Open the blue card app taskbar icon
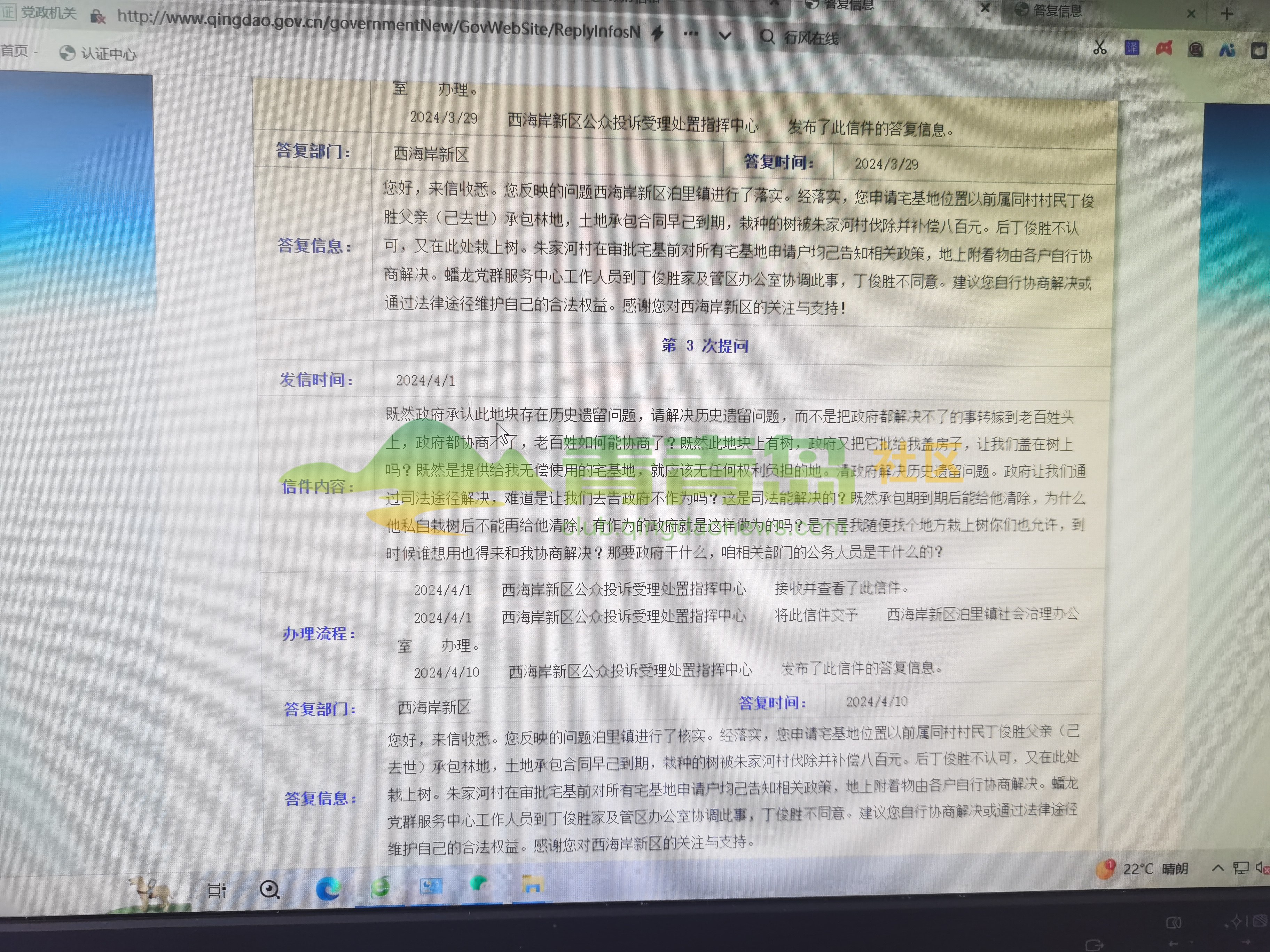1270x952 pixels. pos(431,886)
